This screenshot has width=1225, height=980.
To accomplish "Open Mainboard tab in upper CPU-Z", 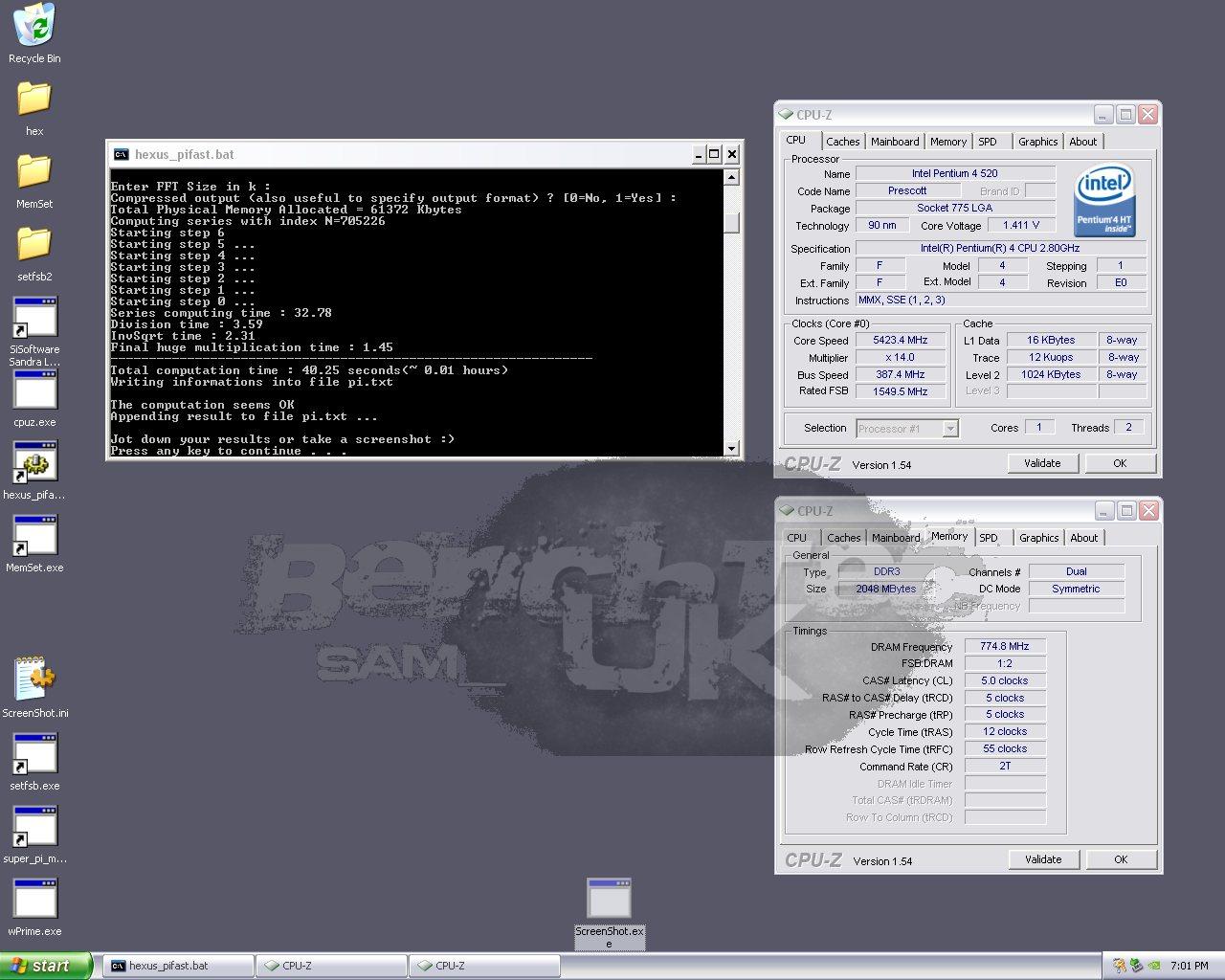I will coord(895,142).
